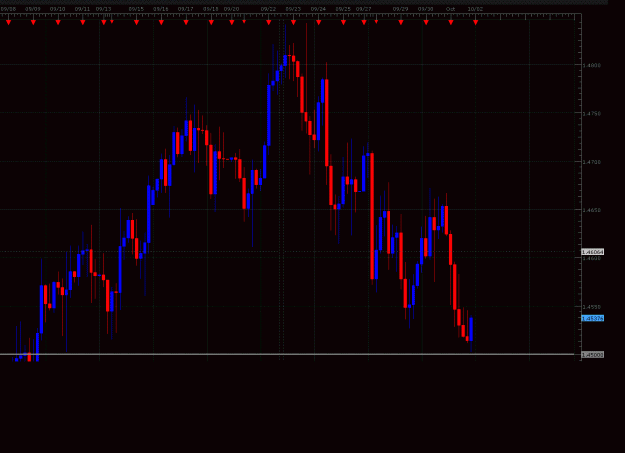Image resolution: width=625 pixels, height=453 pixels.
Task: Select the red marker under 09/24
Action: click(x=318, y=23)
